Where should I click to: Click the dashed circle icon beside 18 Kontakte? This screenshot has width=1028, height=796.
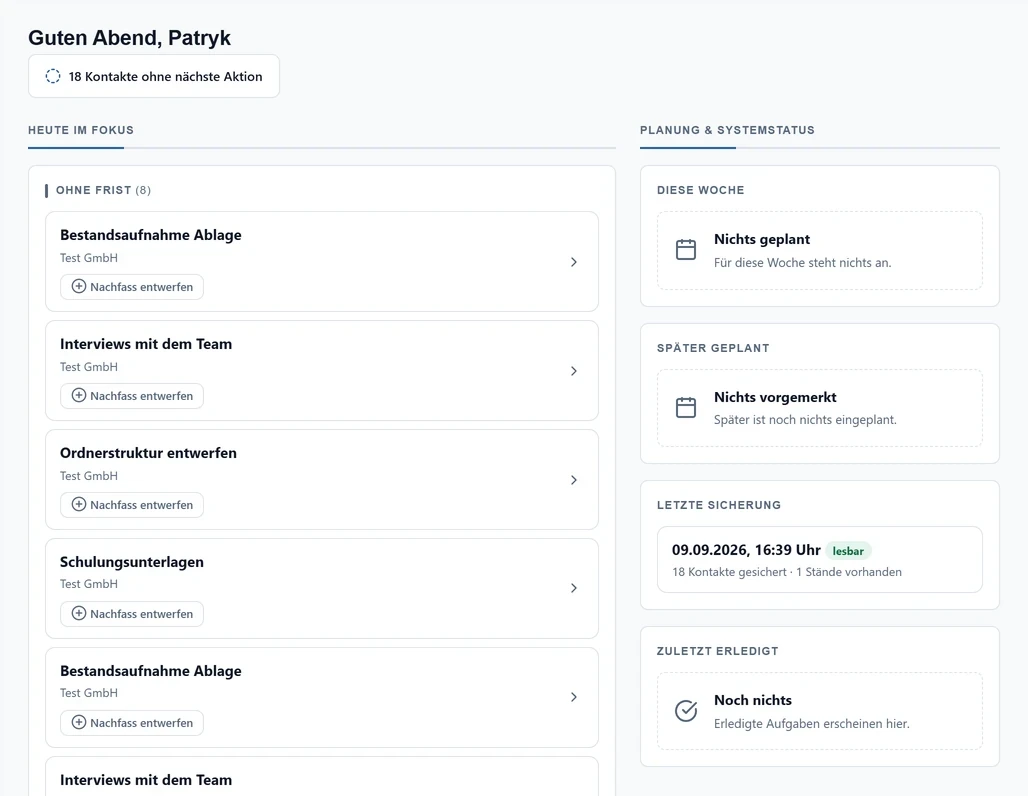click(53, 76)
